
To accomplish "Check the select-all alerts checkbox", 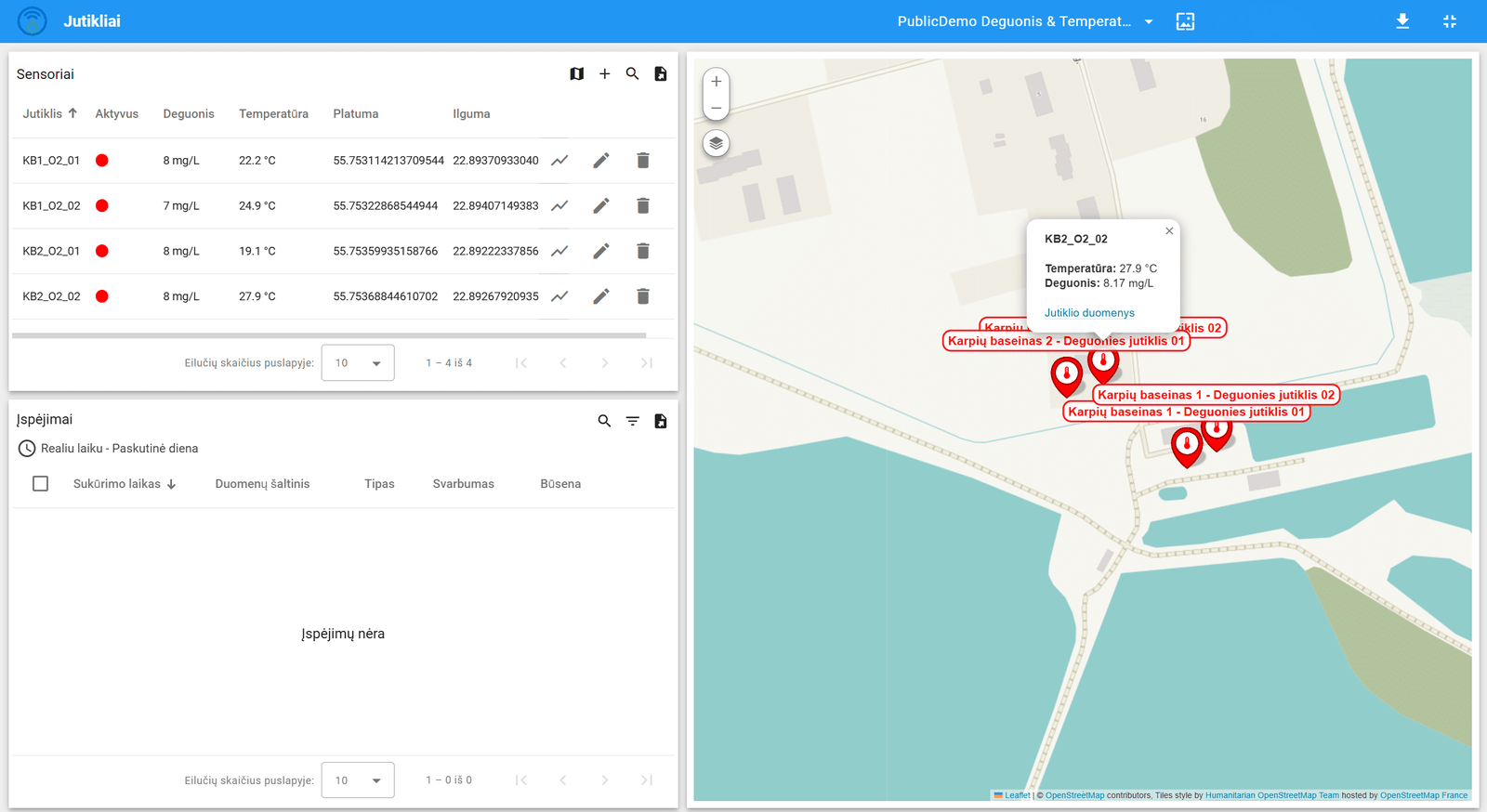I will [40, 484].
